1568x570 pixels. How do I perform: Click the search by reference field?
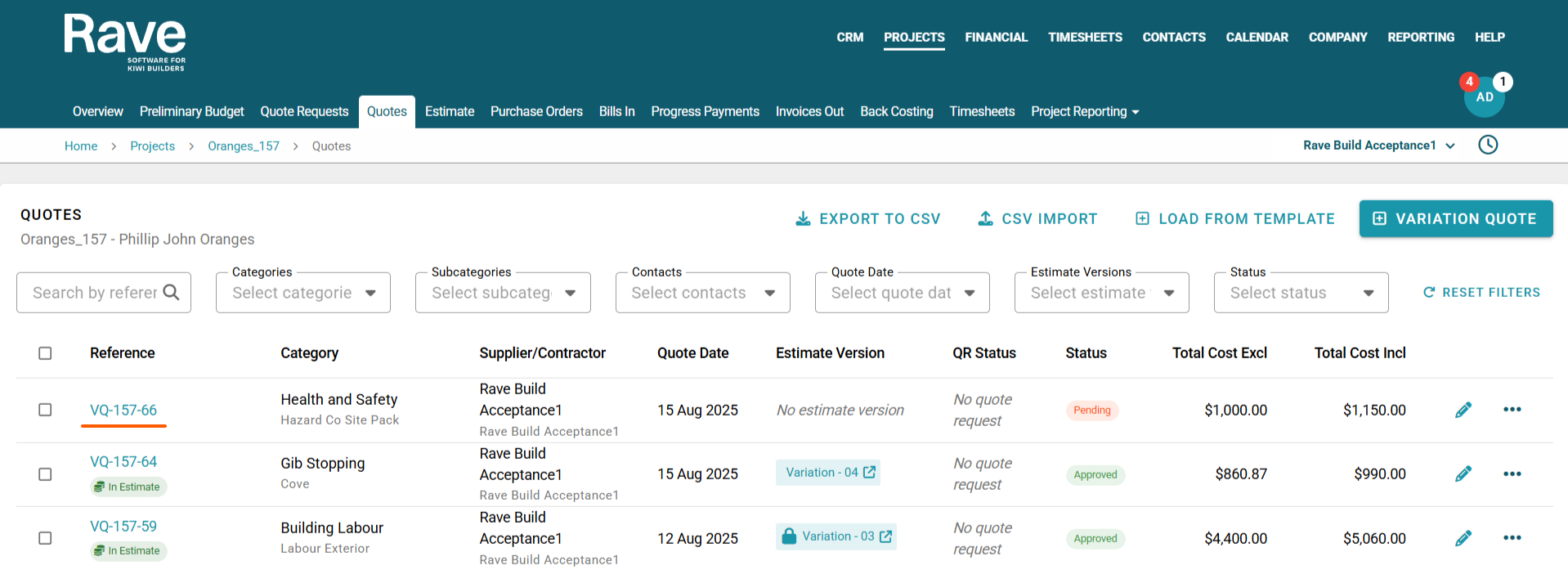(x=94, y=293)
